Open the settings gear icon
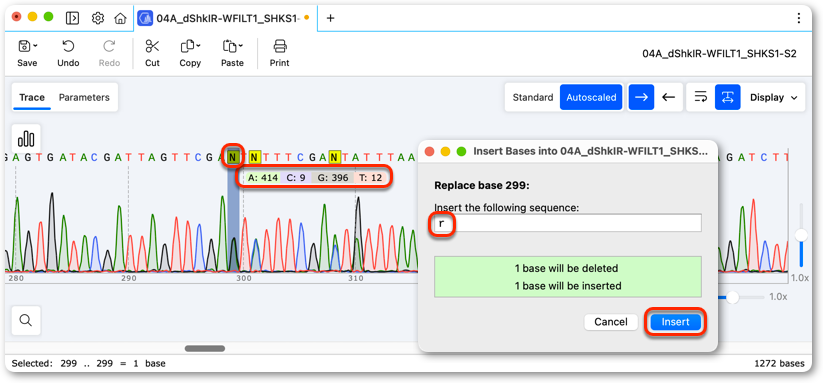This screenshot has height=383, width=823. point(98,18)
